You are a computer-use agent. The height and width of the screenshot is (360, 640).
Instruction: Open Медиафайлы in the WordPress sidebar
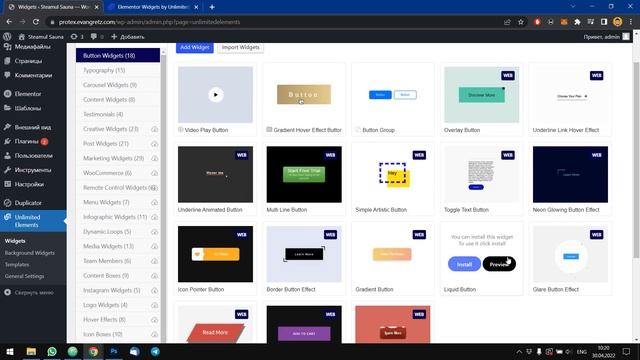point(33,47)
